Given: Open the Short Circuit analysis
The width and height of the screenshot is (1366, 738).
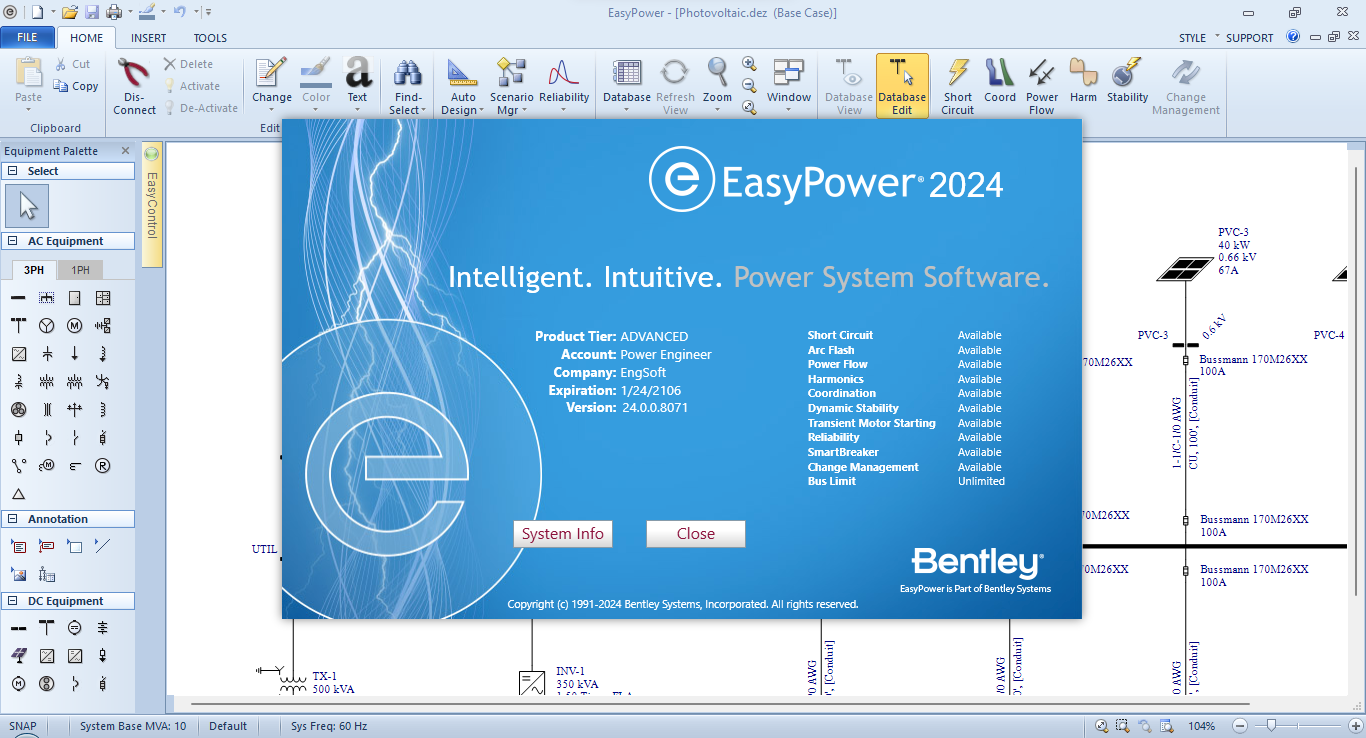Looking at the screenshot, I should pyautogui.click(x=958, y=86).
